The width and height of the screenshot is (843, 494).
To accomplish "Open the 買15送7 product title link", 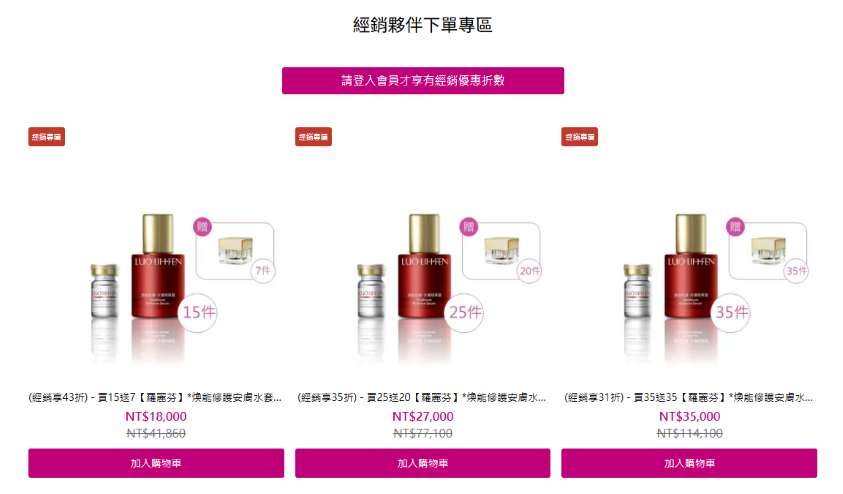I will tap(155, 398).
